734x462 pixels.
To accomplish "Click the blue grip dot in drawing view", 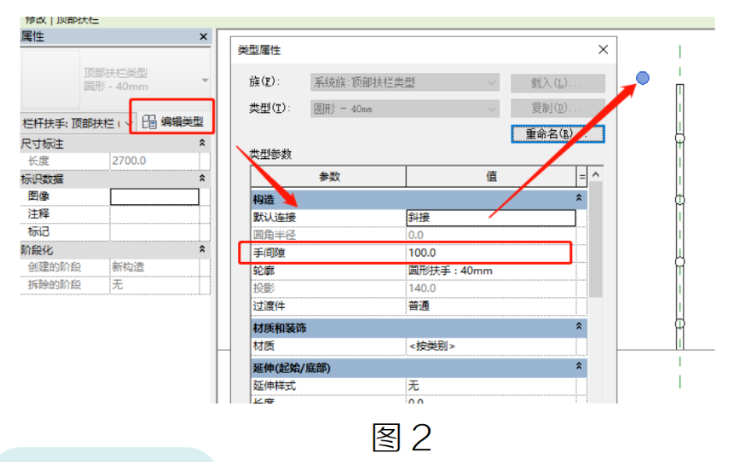I will pyautogui.click(x=643, y=78).
